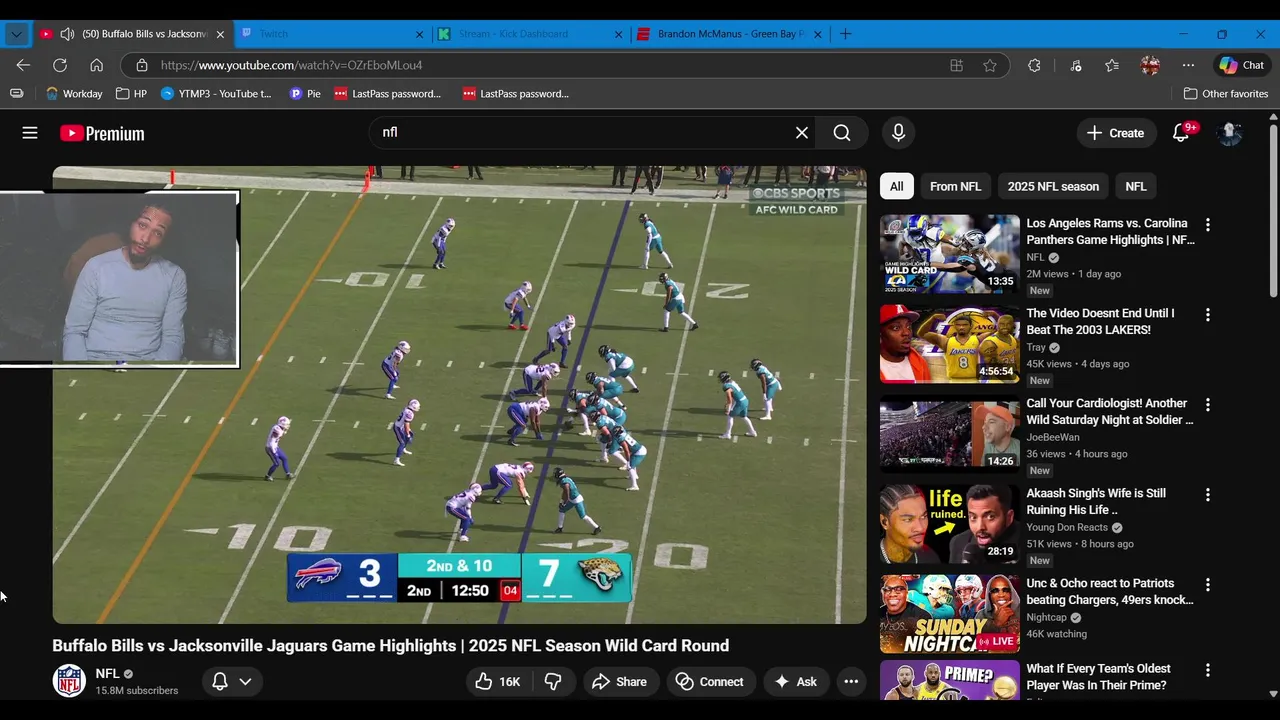Open the Edge profile avatar

tap(1150, 65)
